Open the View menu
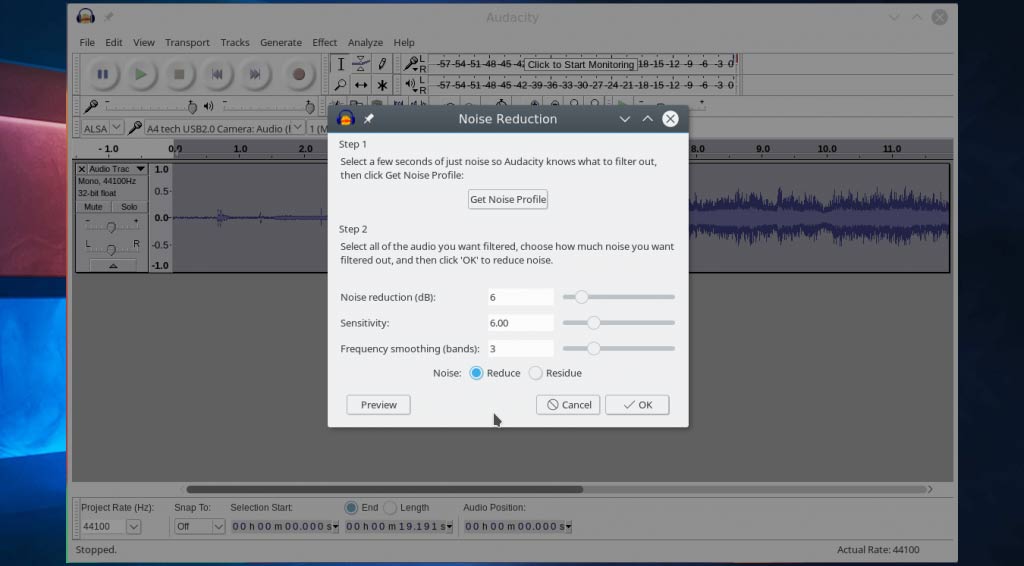 tap(144, 42)
